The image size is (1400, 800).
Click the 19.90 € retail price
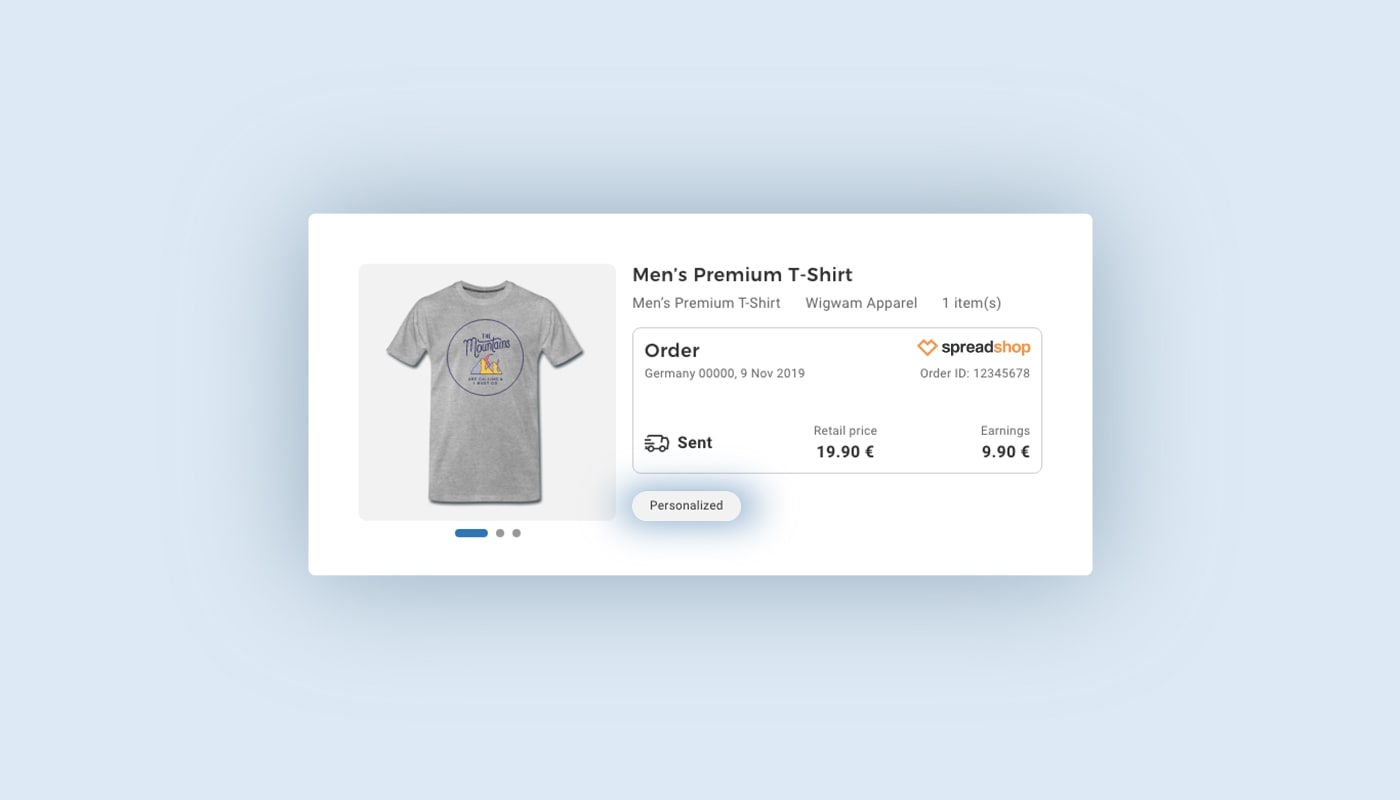point(845,452)
